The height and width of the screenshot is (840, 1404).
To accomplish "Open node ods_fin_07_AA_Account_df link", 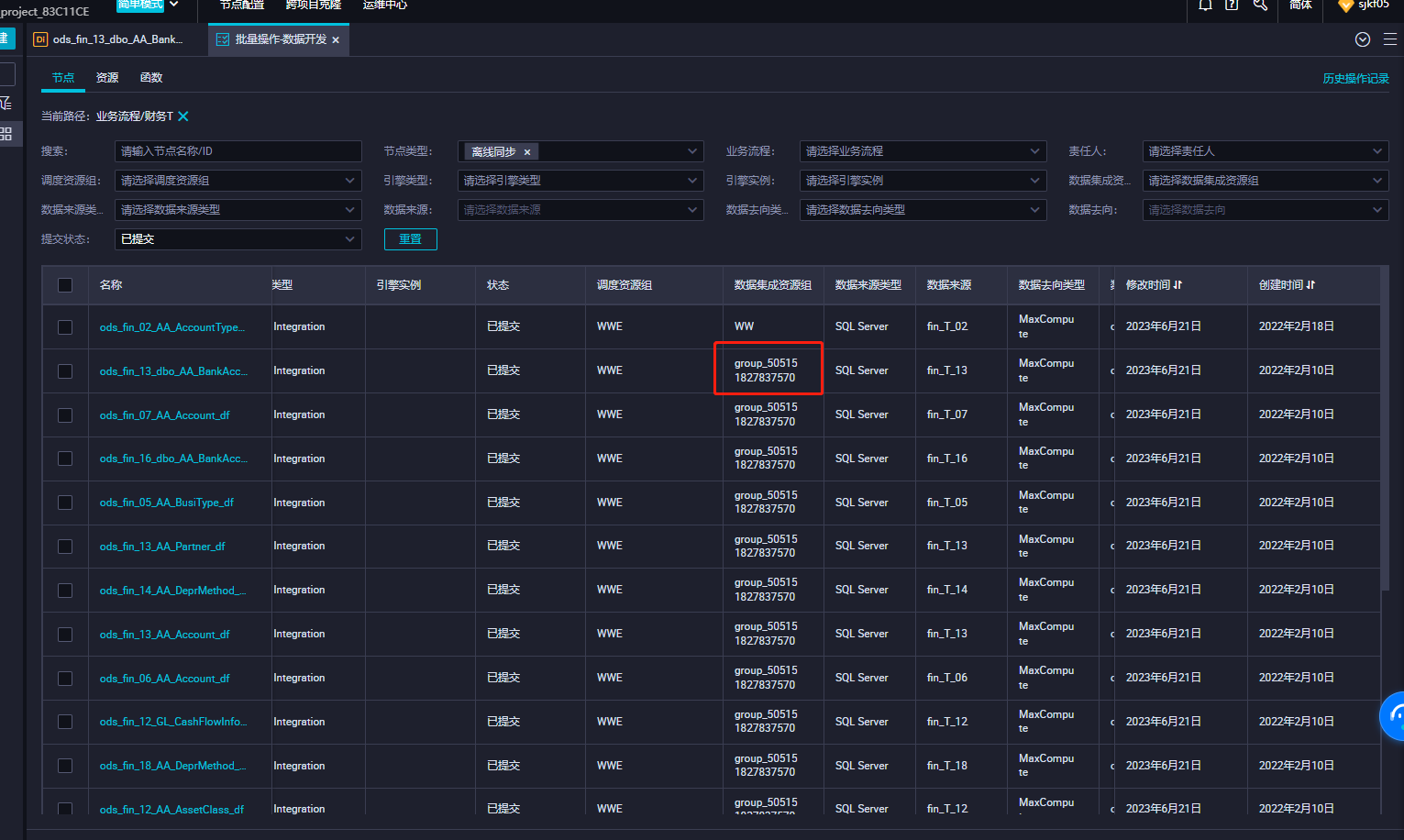I will point(165,415).
